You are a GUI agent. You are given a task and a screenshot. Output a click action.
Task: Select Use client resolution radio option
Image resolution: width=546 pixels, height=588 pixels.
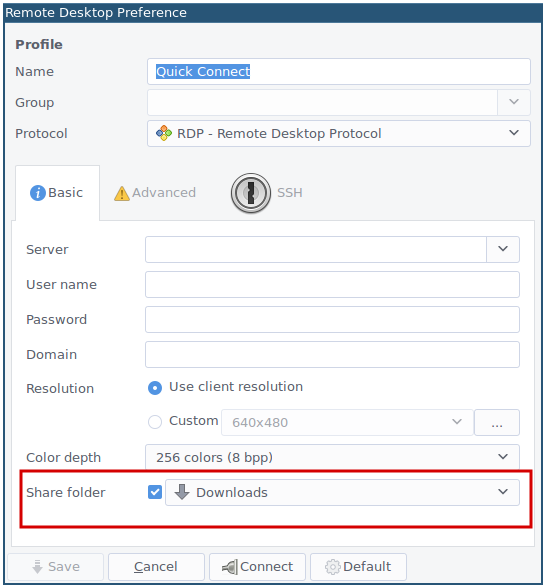pyautogui.click(x=155, y=388)
